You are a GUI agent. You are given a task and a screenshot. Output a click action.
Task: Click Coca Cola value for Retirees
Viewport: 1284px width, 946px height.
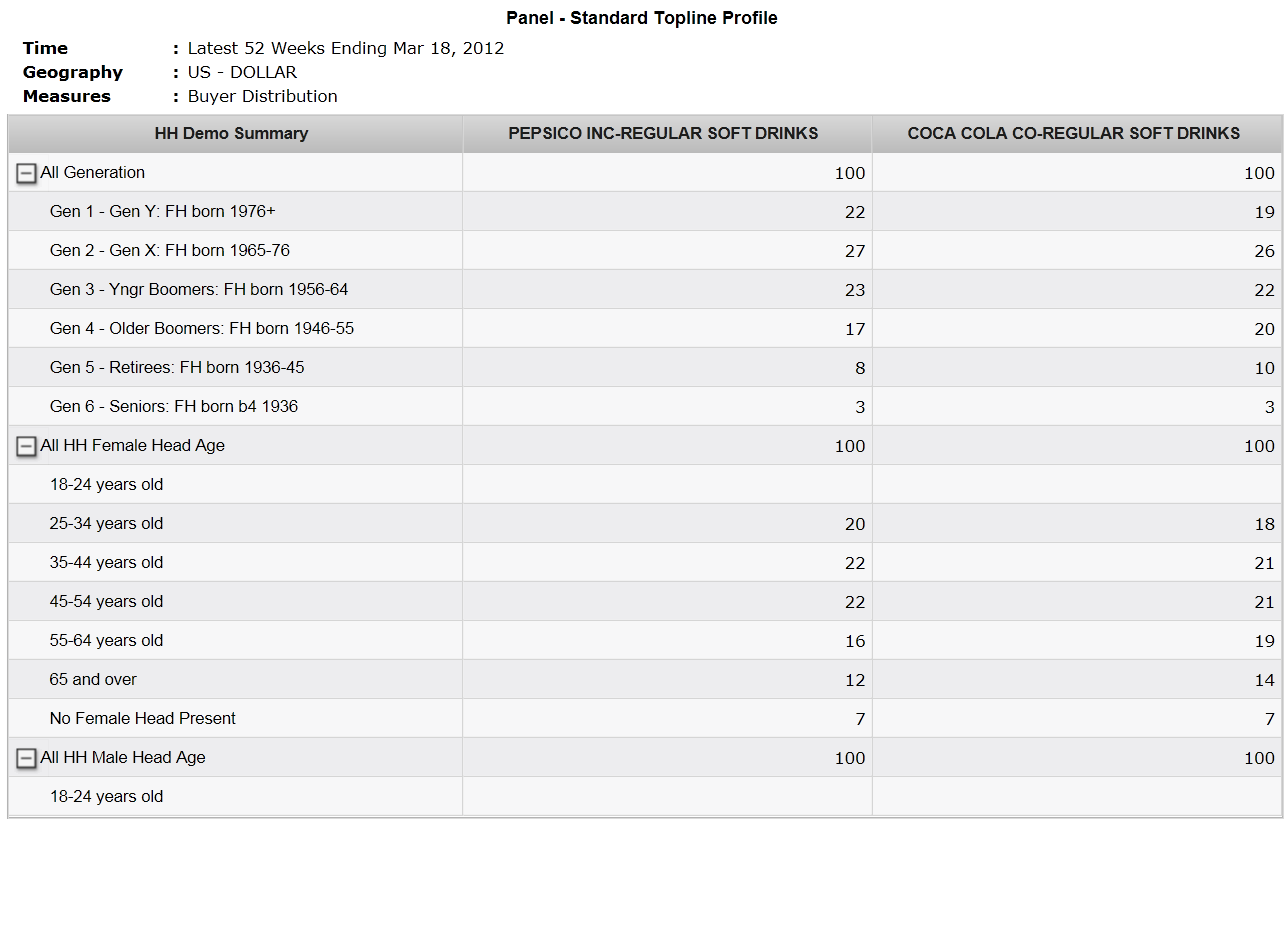point(1265,368)
